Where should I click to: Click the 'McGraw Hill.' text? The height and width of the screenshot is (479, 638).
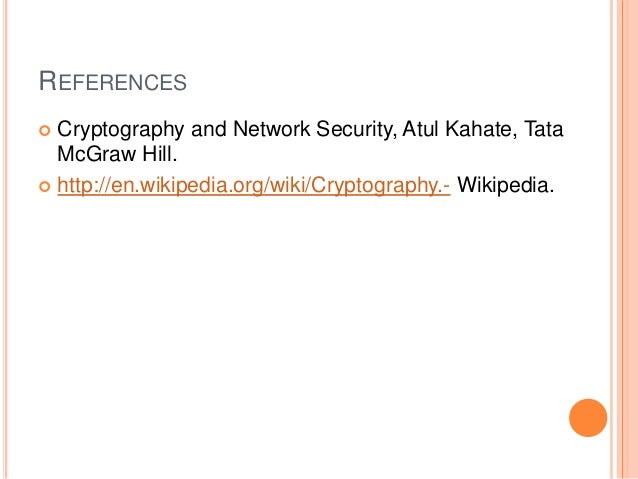pyautogui.click(x=117, y=154)
